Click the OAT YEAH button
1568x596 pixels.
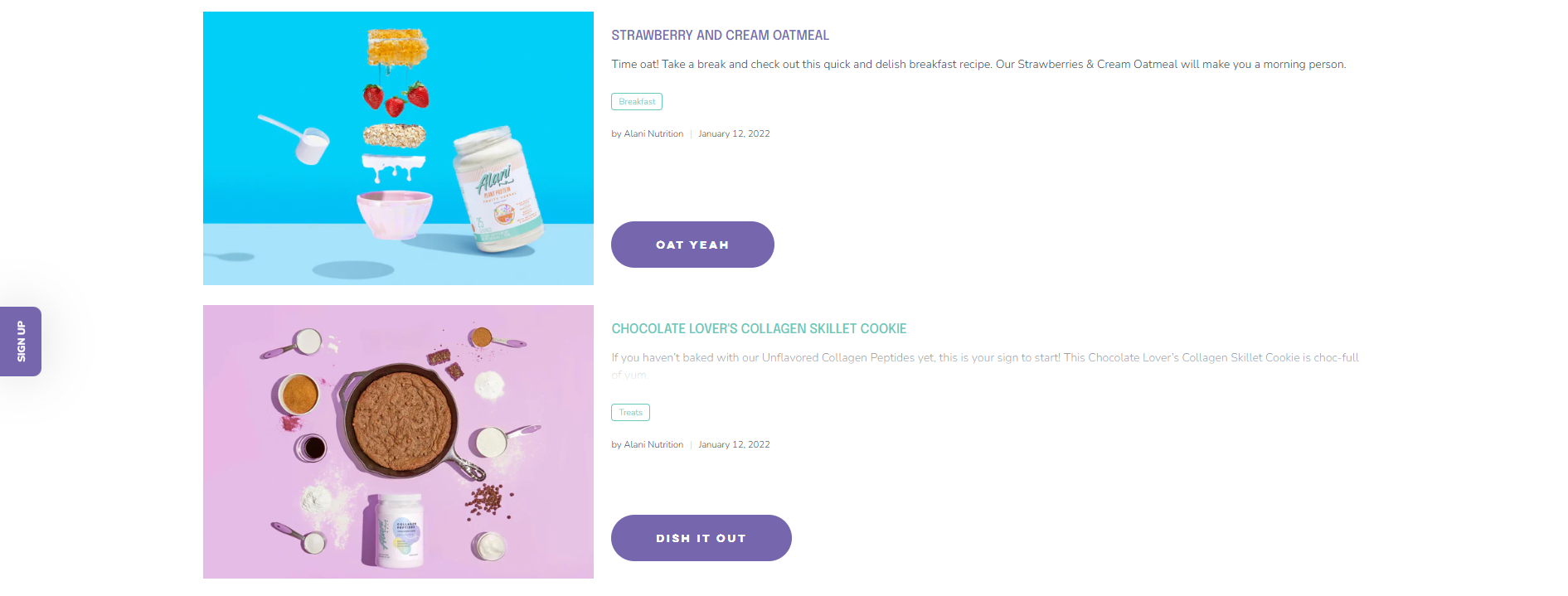point(692,245)
